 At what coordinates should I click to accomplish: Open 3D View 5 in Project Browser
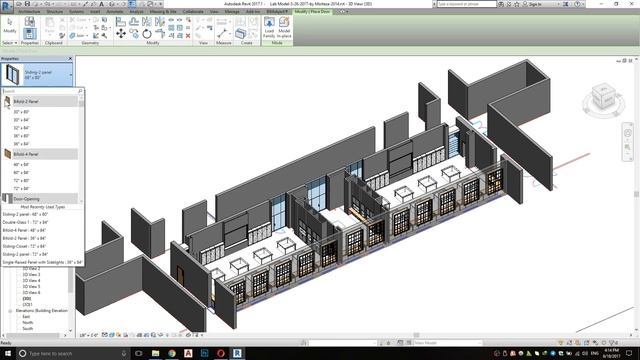coord(31,287)
